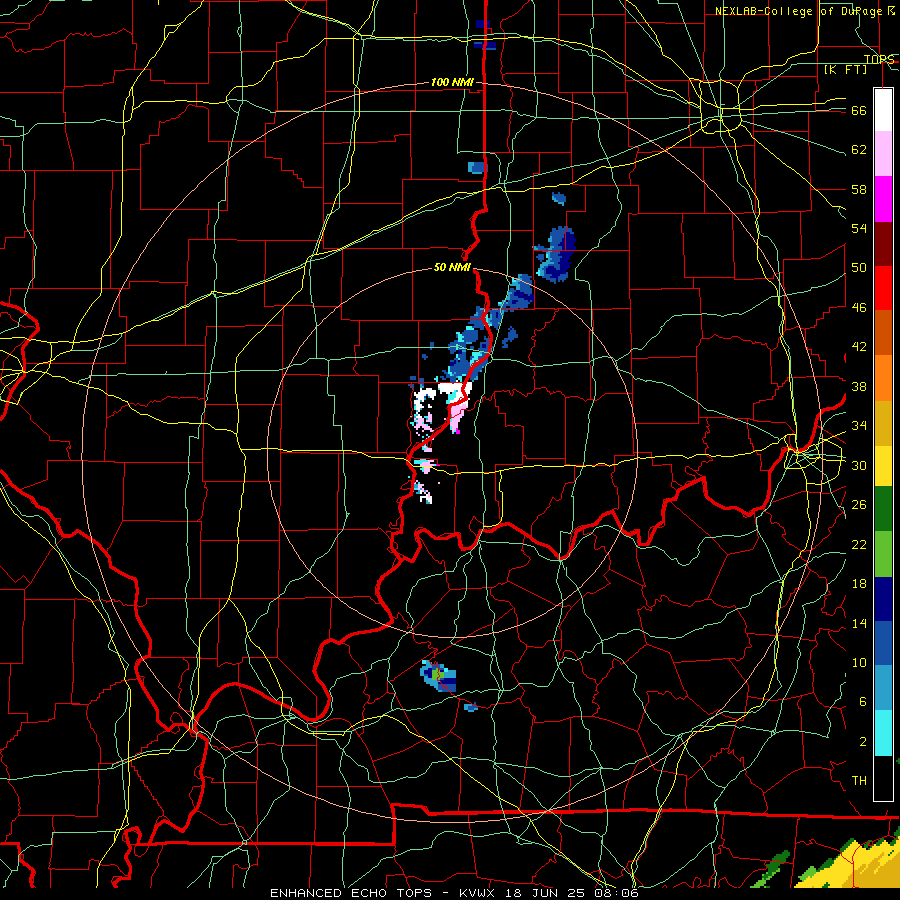The image size is (900, 900).
Task: Pick the cyan swatch next to label 2
Action: click(x=883, y=734)
